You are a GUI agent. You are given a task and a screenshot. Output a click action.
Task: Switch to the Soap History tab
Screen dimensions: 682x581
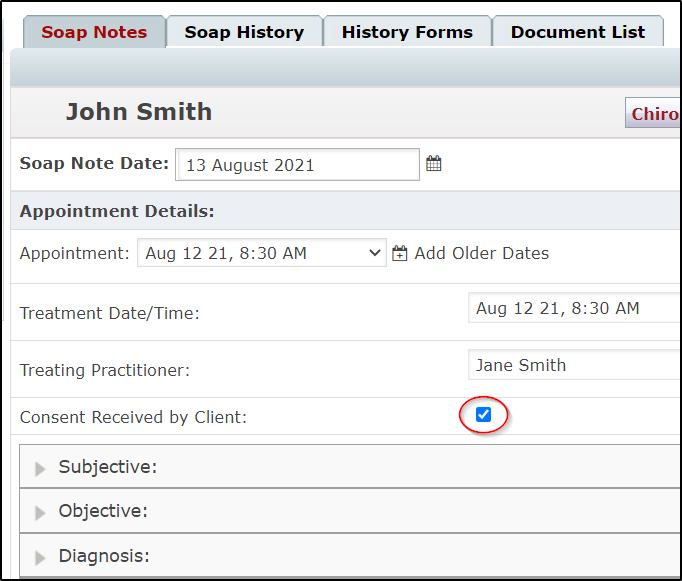(x=244, y=32)
